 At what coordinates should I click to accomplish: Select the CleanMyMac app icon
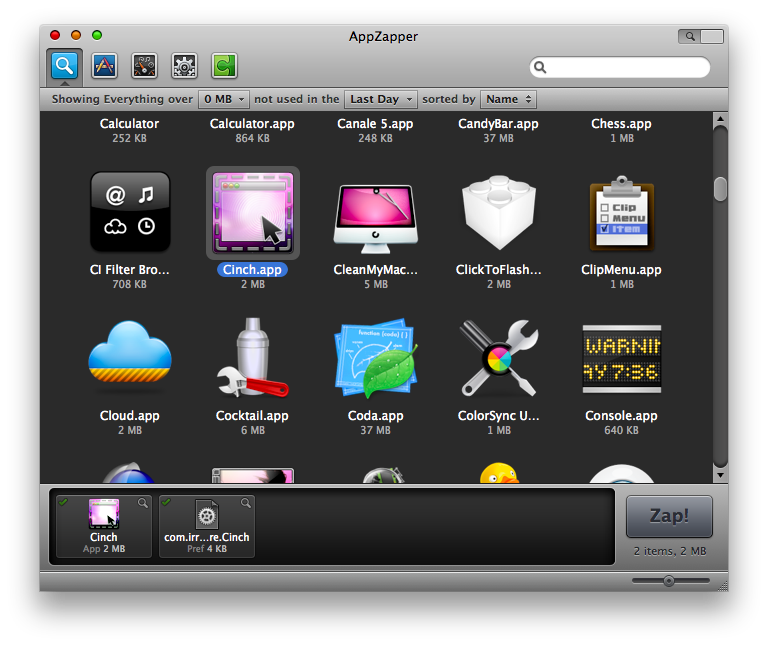tap(374, 213)
